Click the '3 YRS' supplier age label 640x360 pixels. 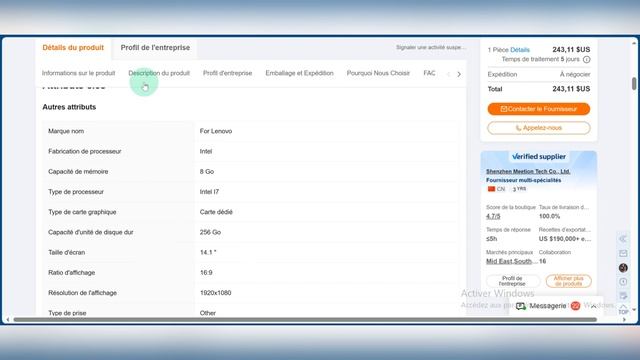tap(519, 189)
